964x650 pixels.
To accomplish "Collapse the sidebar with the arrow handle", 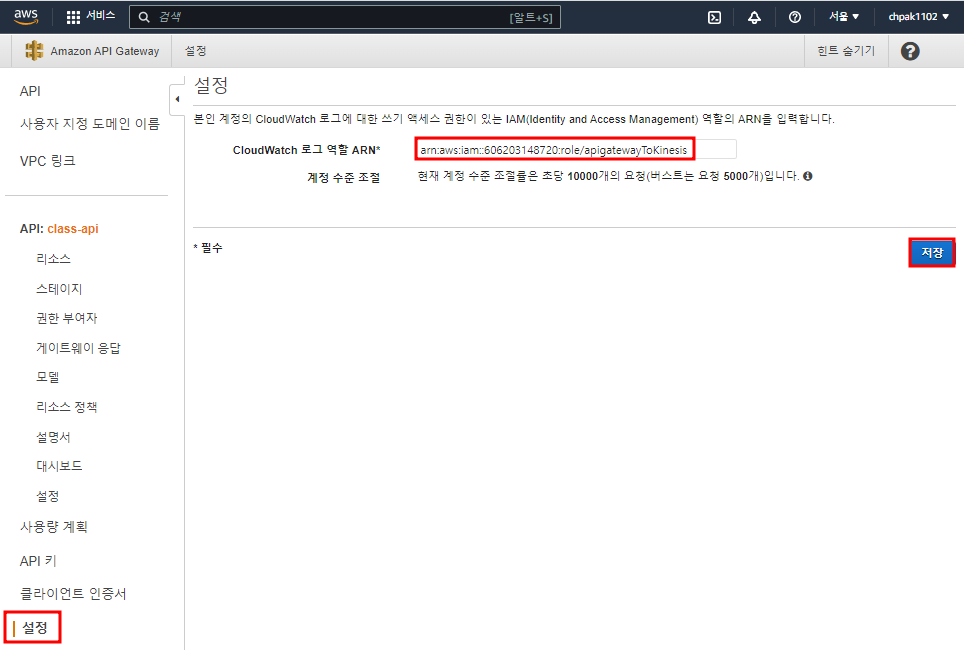I will 177,99.
